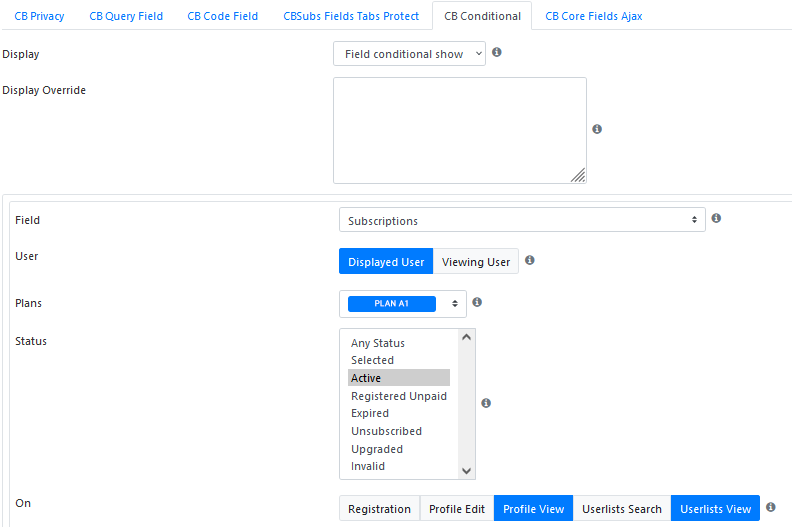Toggle Displayed User option
Screen dimensions: 792x527
(386, 261)
